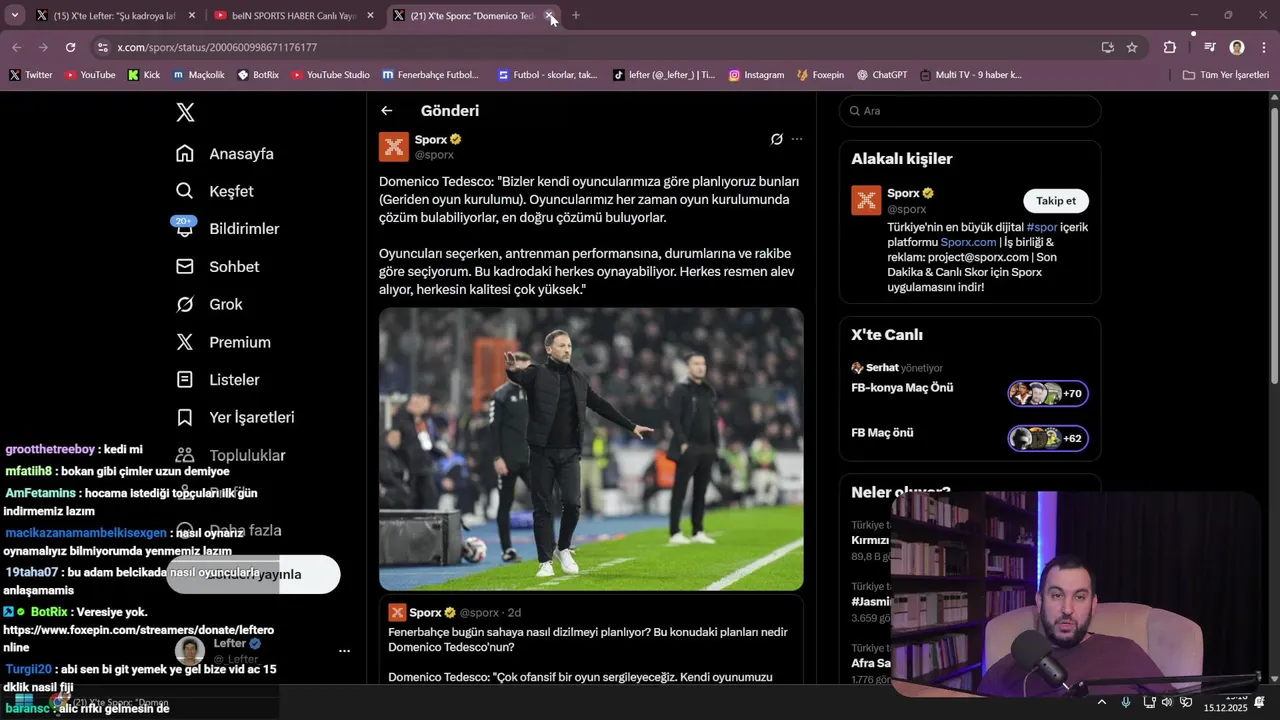The image size is (1280, 720).
Task: Open the X logo home link
Action: [x=185, y=112]
